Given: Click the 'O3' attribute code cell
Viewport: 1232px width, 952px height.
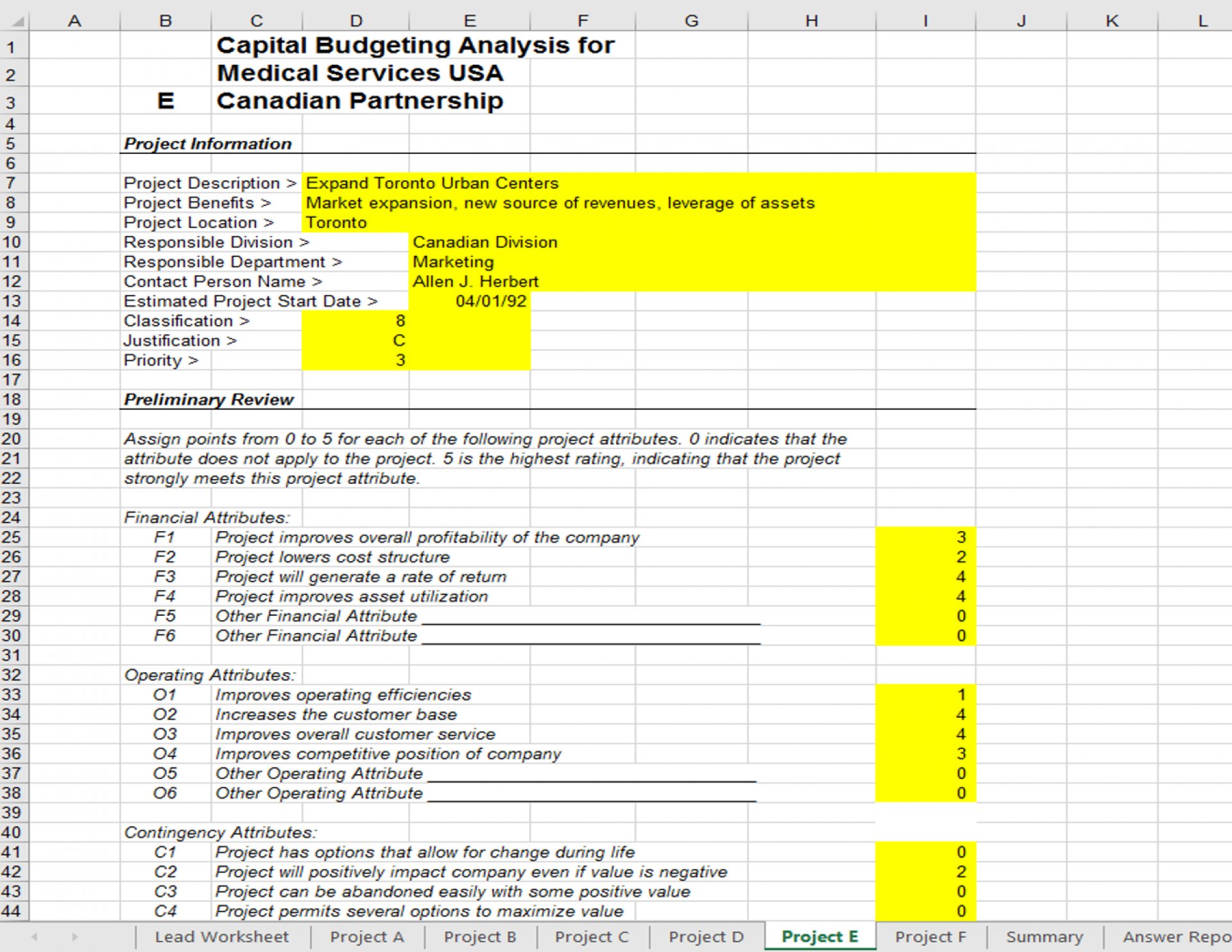Looking at the screenshot, I should (x=165, y=734).
